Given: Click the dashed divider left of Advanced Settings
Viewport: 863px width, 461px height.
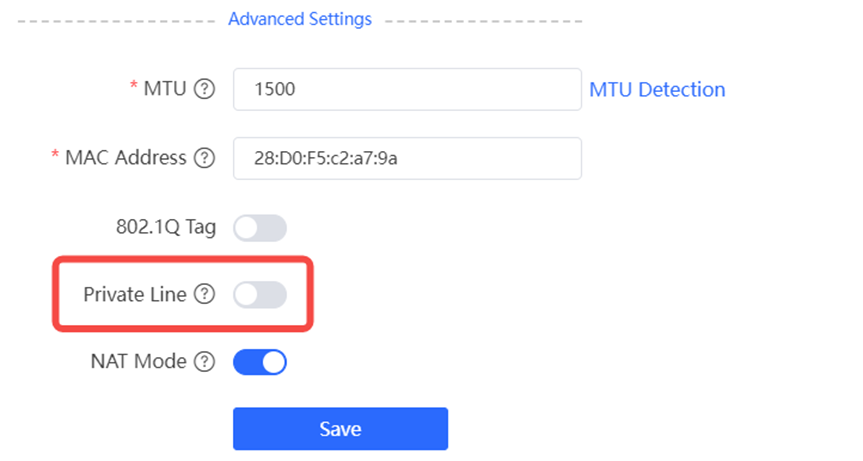Looking at the screenshot, I should tap(117, 21).
